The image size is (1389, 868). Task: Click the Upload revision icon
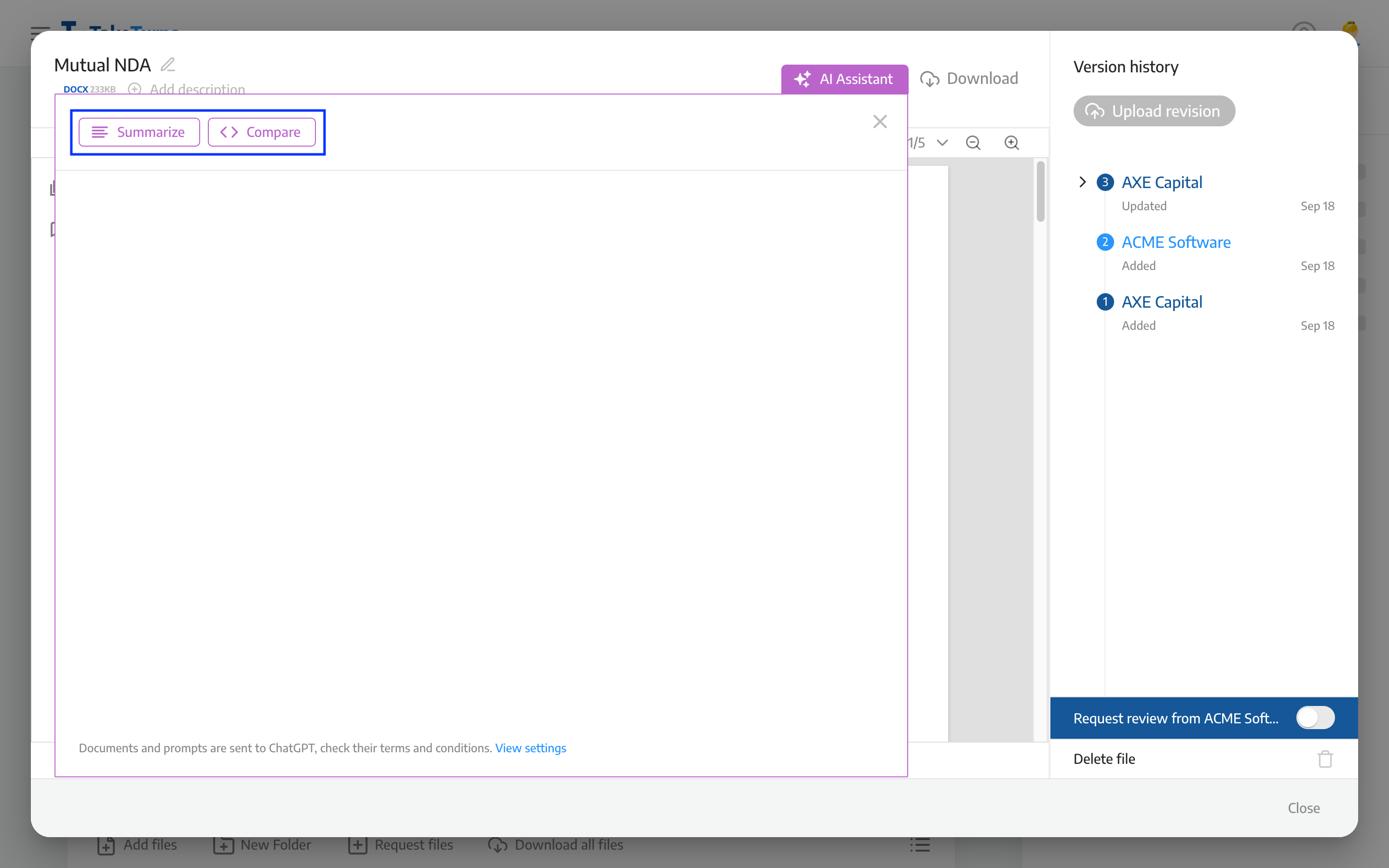pyautogui.click(x=1095, y=111)
